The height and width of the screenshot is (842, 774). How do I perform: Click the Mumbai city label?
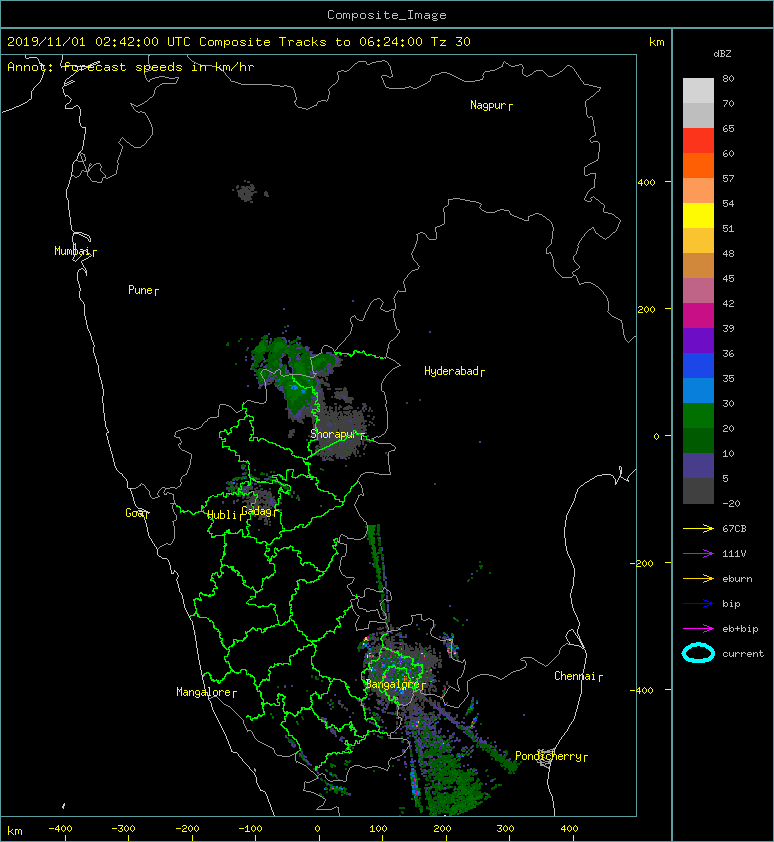(72, 251)
